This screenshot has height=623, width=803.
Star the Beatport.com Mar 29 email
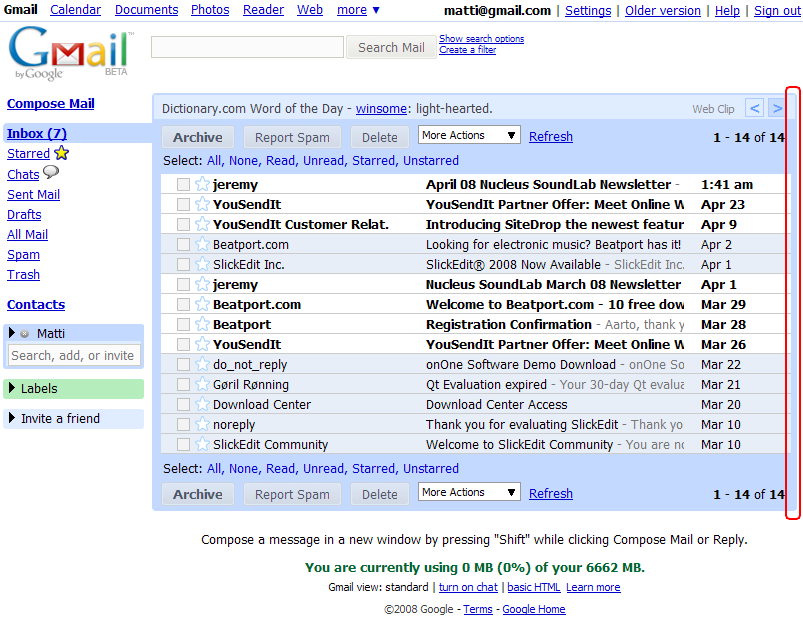pyautogui.click(x=202, y=304)
